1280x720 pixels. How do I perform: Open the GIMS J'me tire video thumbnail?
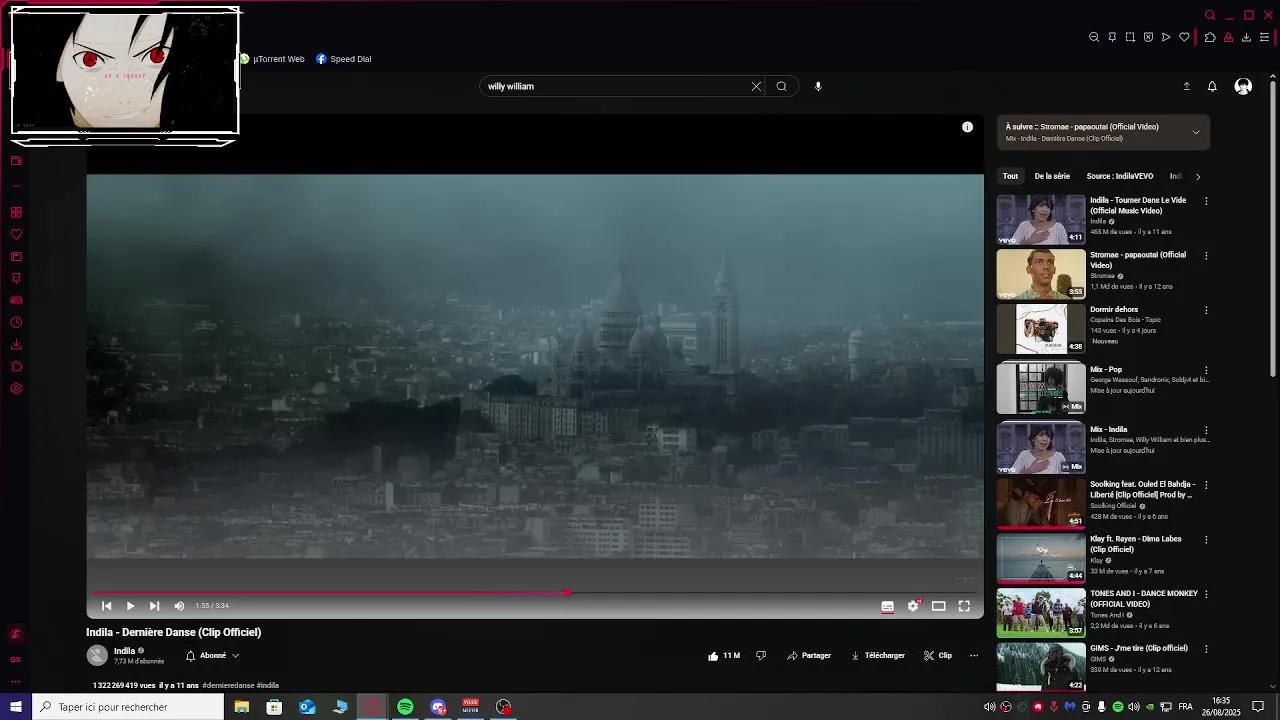pos(1041,667)
